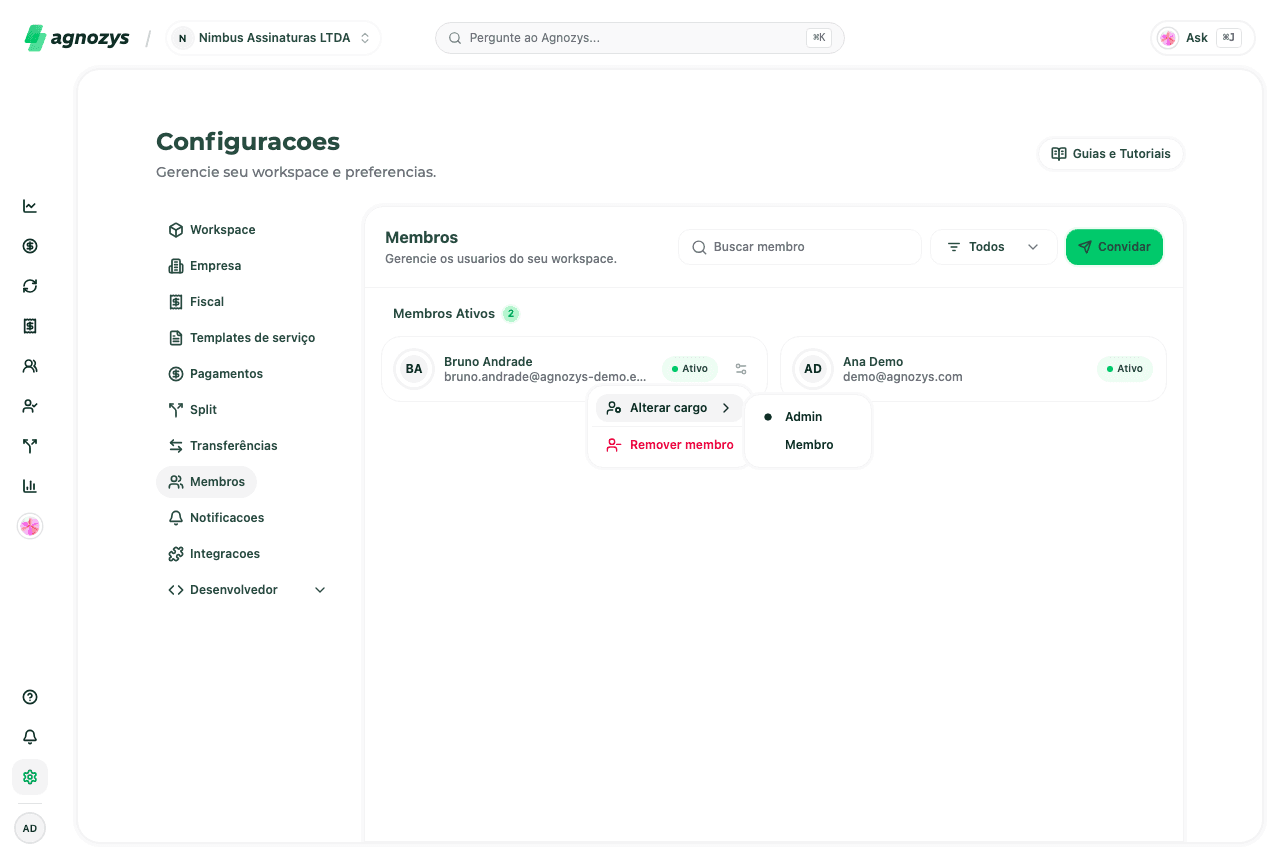The height and width of the screenshot is (860, 1280).
Task: Open Bruno Andrade's options sliders icon
Action: tap(741, 369)
